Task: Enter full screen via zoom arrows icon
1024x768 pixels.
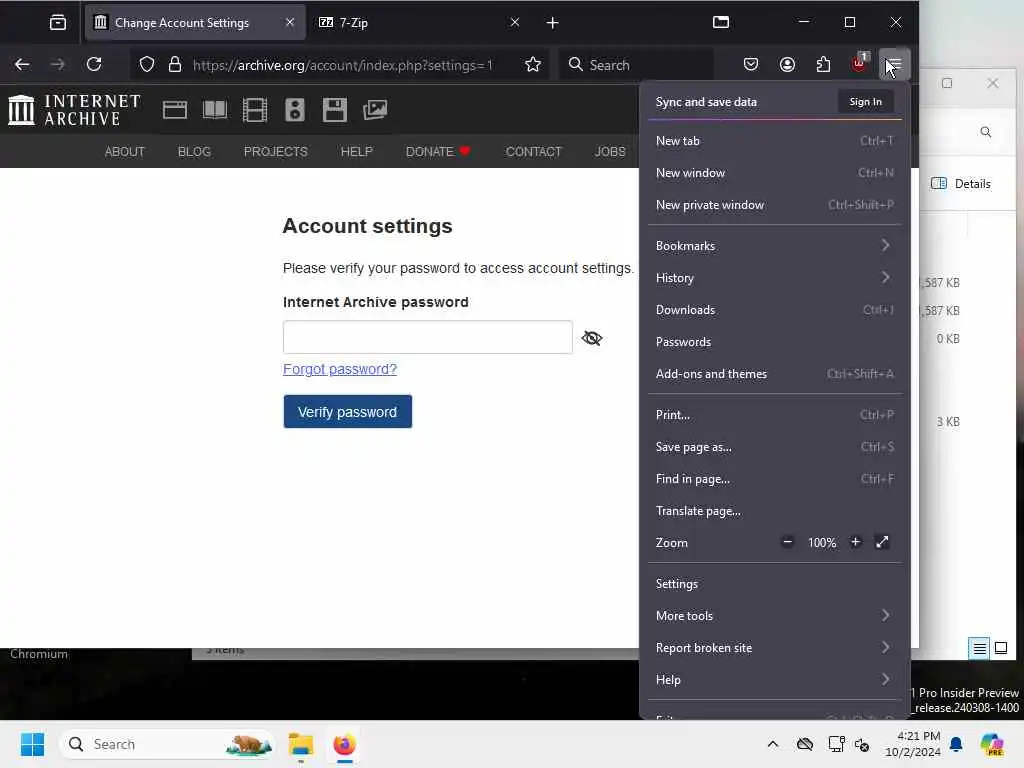Action: tap(882, 542)
